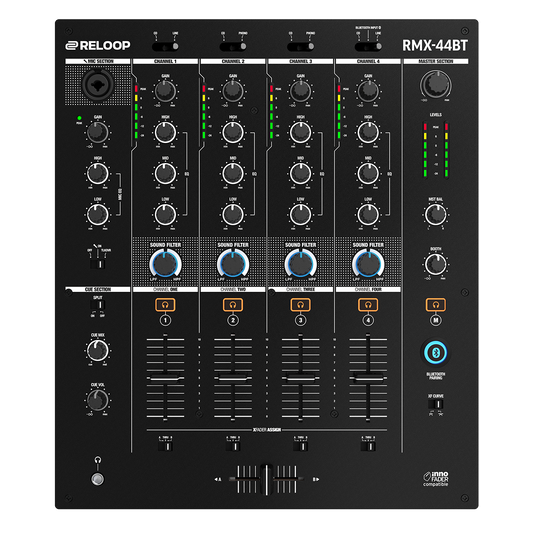Click the MST BAL balance knob
533x533 pixels.
(436, 214)
